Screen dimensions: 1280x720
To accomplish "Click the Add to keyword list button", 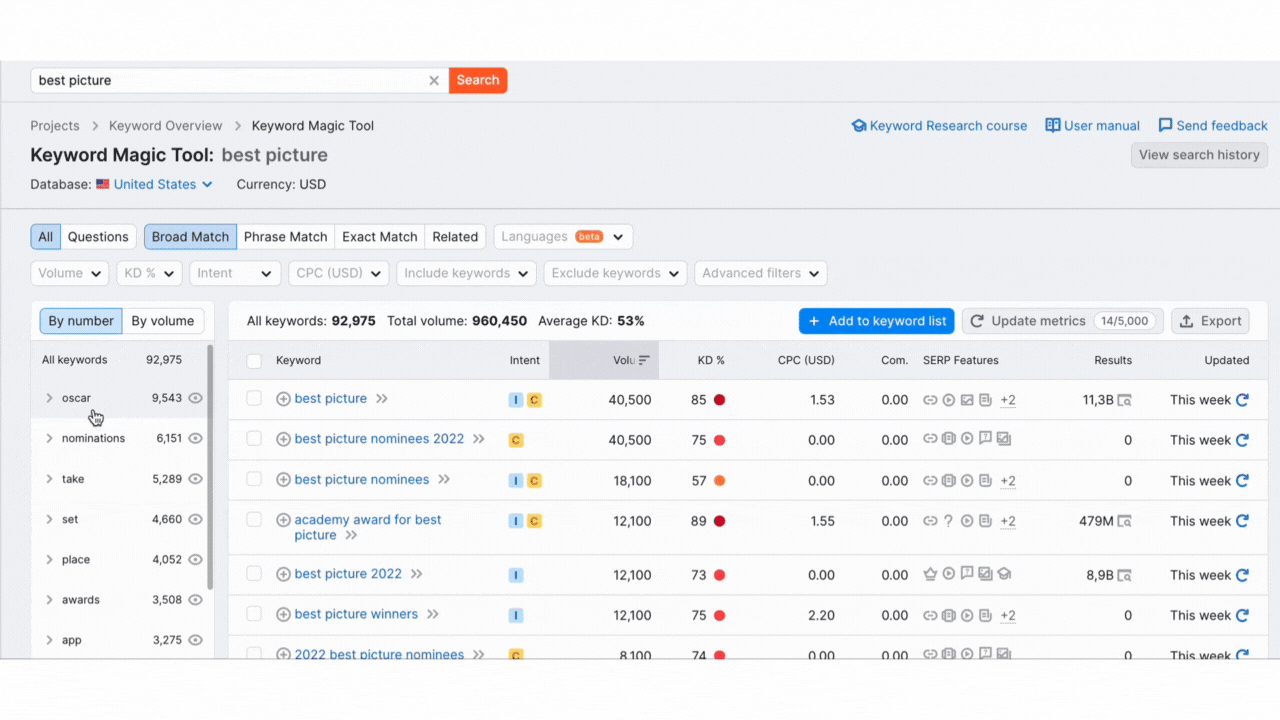I will tap(876, 321).
